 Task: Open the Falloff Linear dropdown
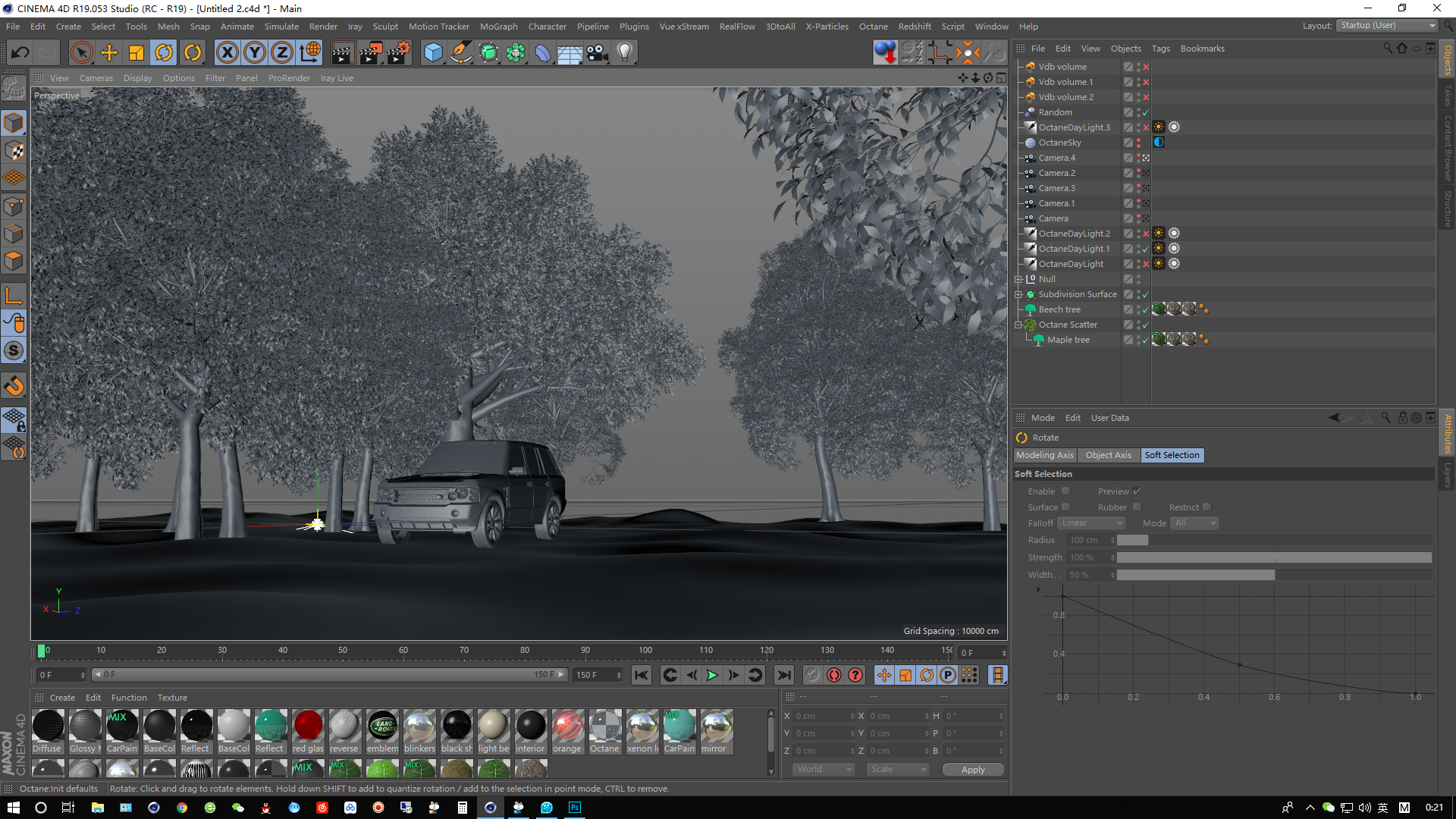click(1091, 522)
